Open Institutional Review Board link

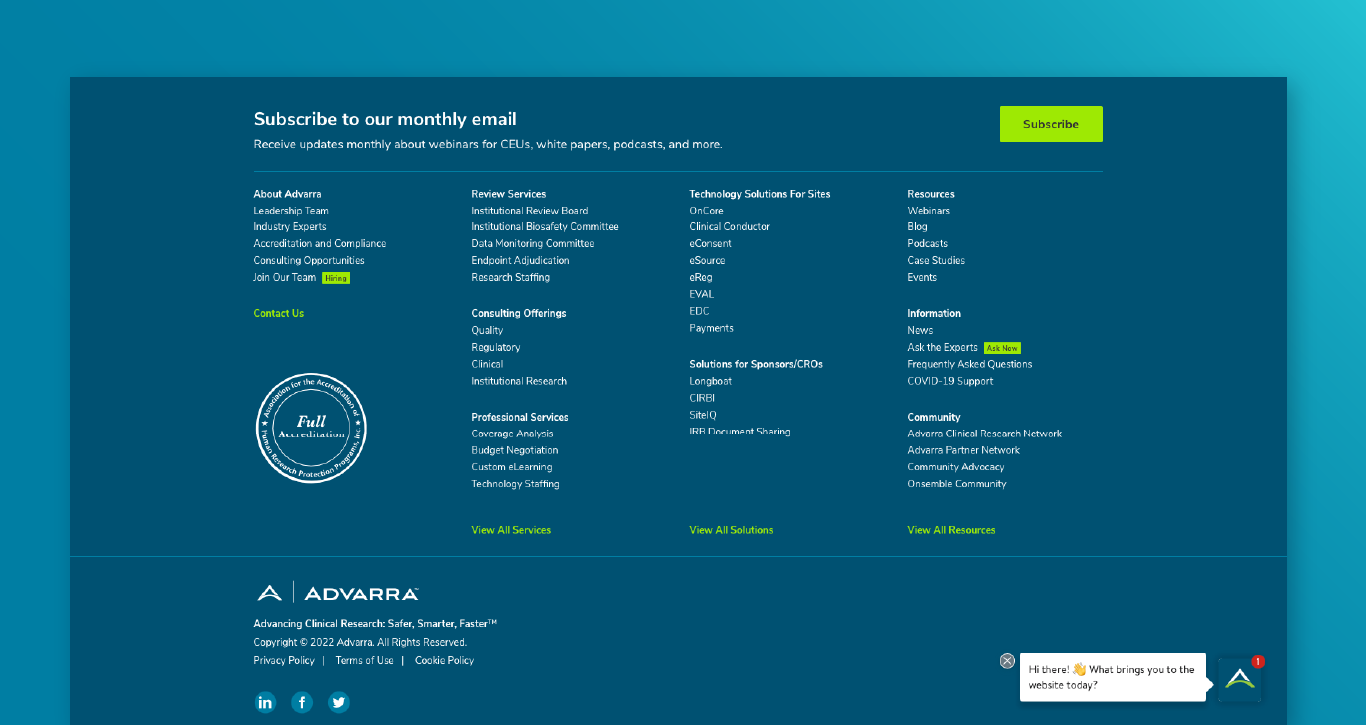530,211
